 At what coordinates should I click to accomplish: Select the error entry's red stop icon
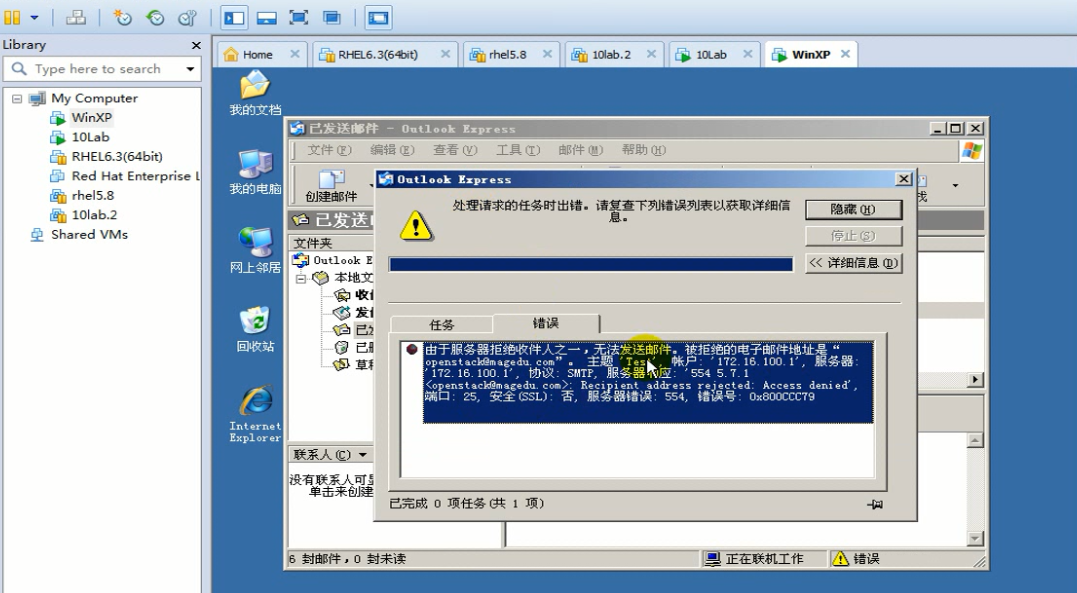click(x=411, y=349)
